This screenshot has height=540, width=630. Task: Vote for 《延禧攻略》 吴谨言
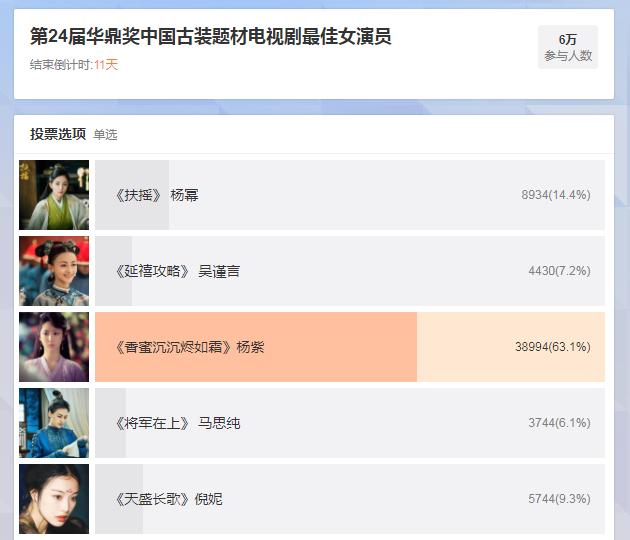[x=177, y=271]
